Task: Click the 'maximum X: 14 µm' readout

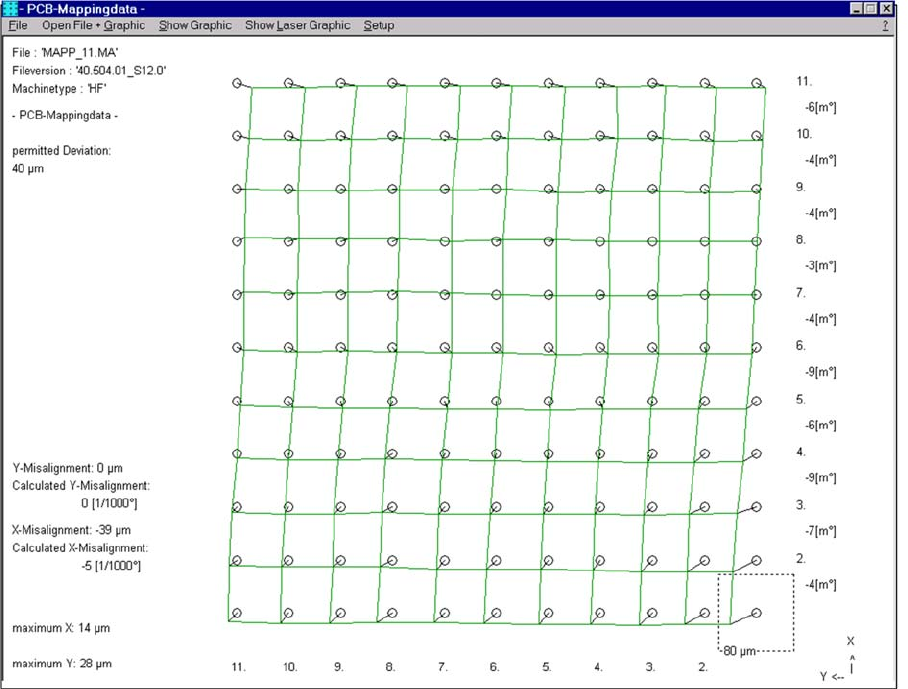Action: 61,628
